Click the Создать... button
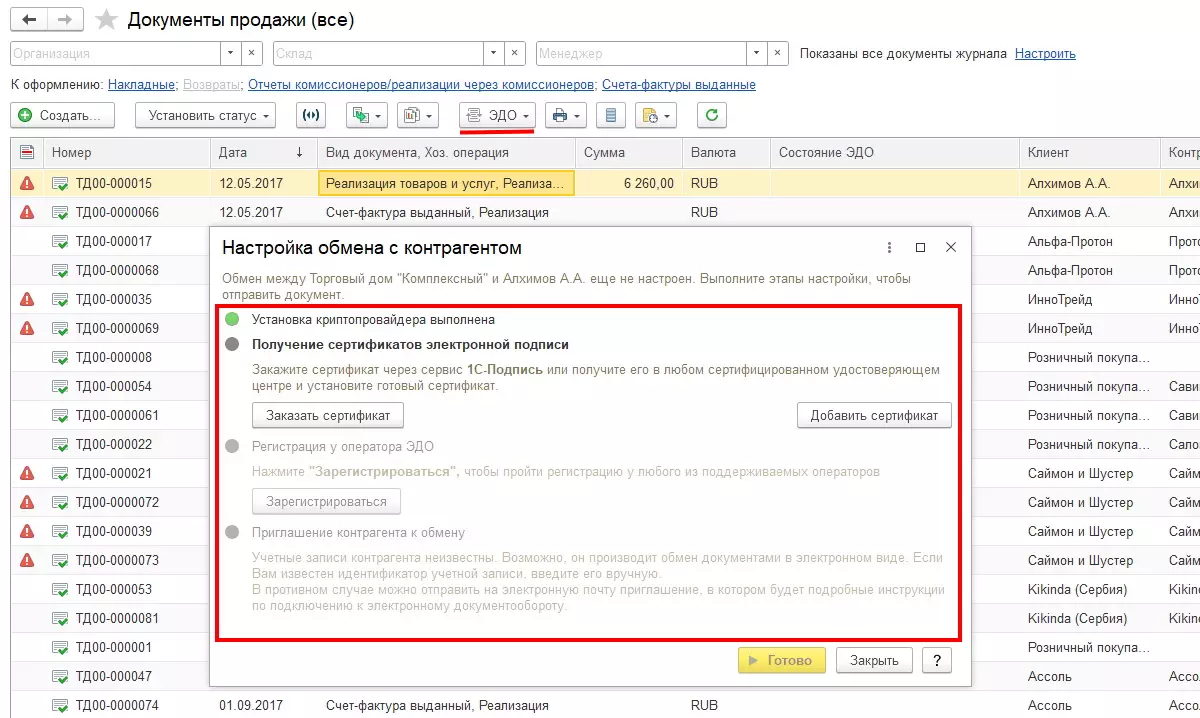 pyautogui.click(x=62, y=116)
